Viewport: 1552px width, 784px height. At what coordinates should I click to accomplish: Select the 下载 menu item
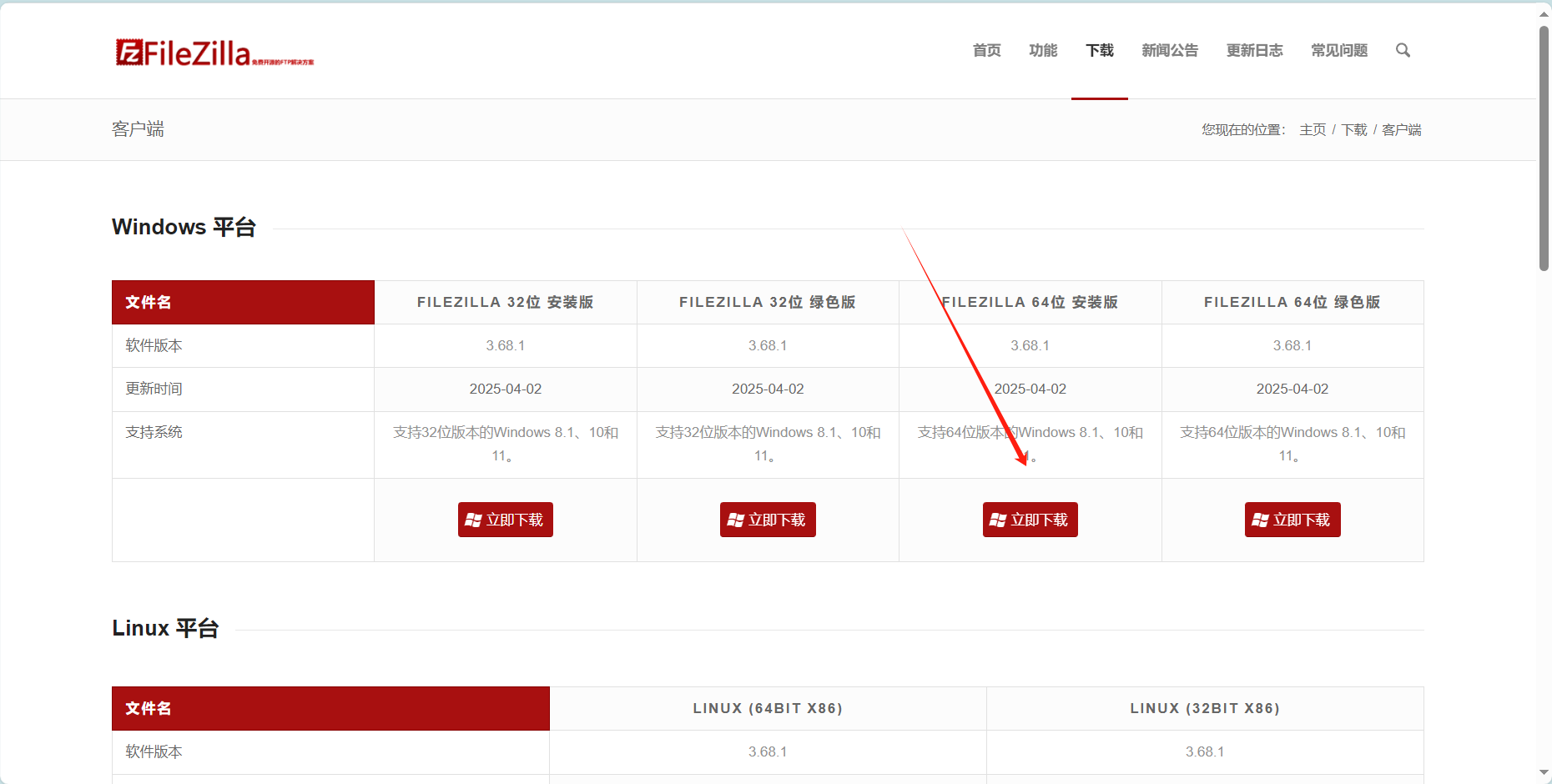(x=1100, y=50)
